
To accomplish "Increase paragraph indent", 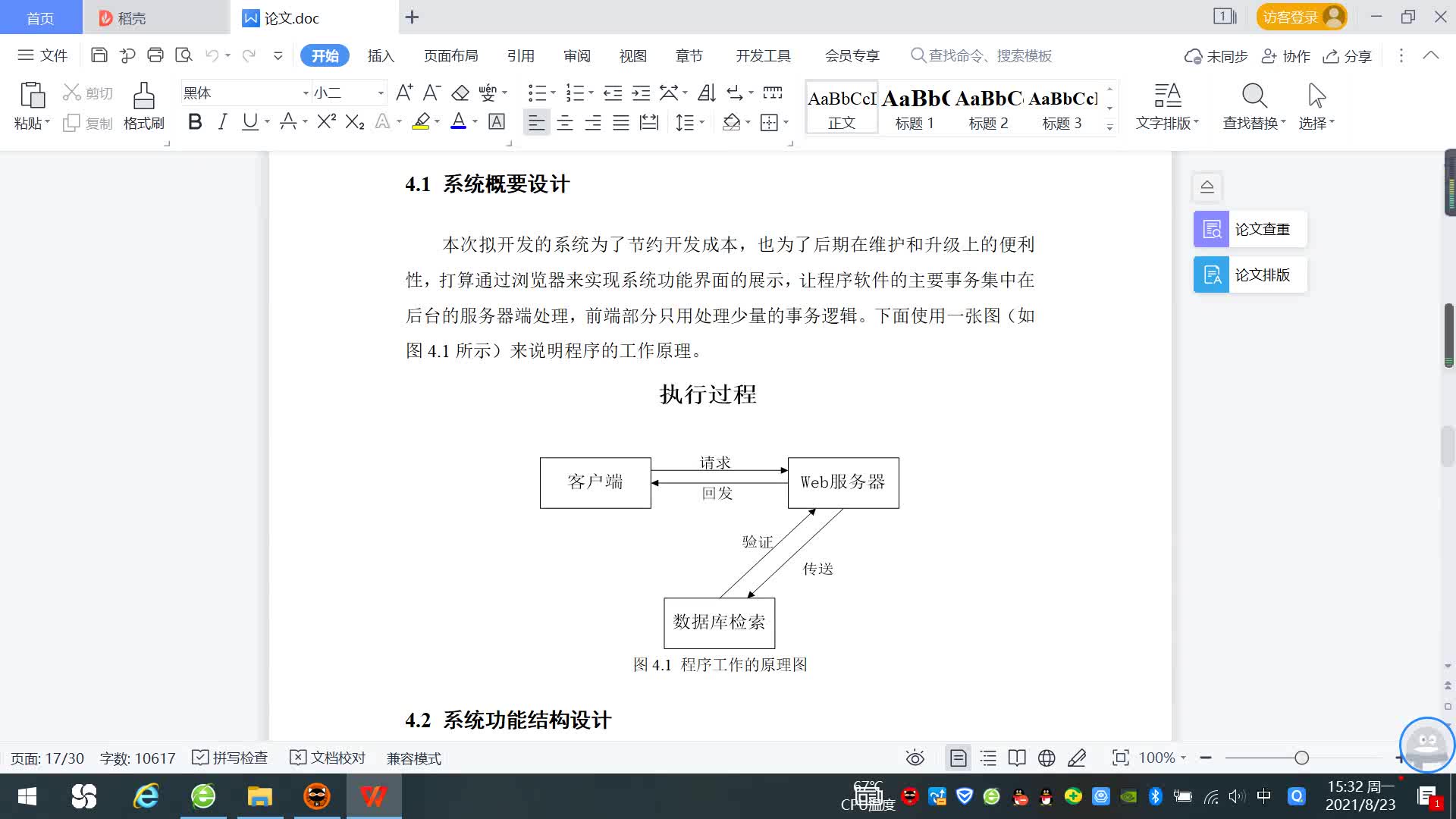I will coord(641,93).
